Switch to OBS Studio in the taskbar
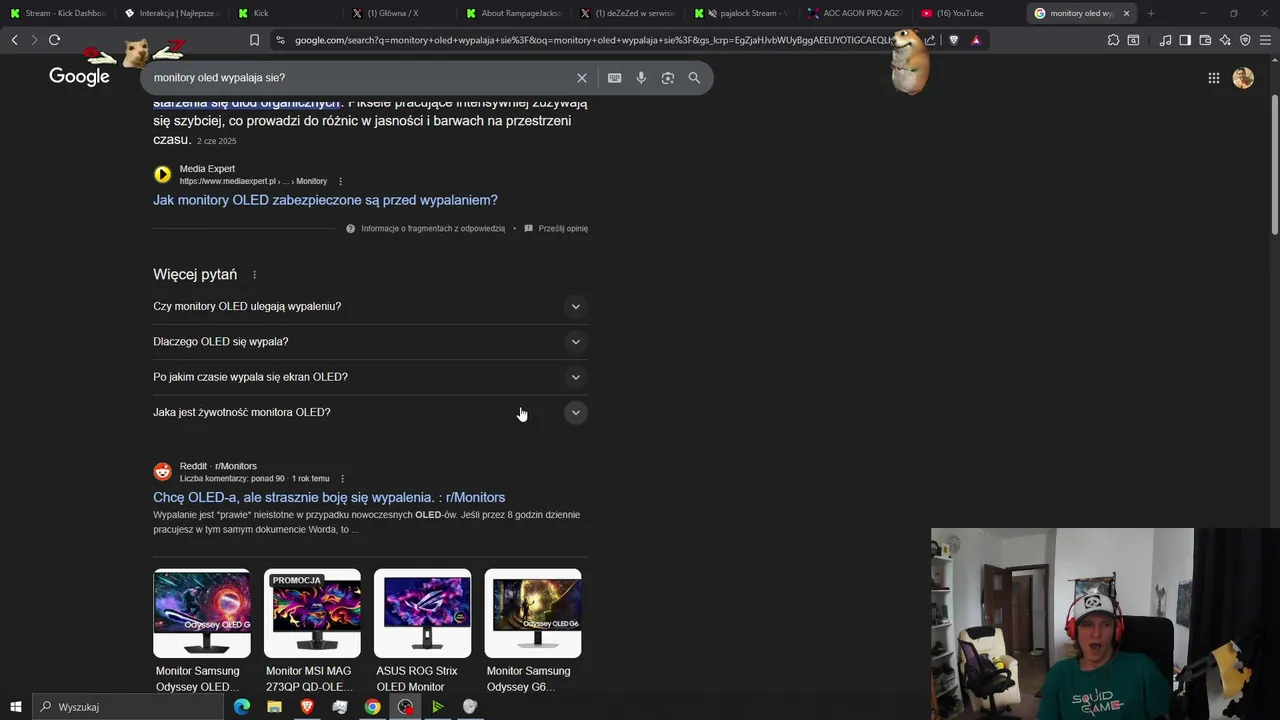This screenshot has height=720, width=1280. point(405,707)
